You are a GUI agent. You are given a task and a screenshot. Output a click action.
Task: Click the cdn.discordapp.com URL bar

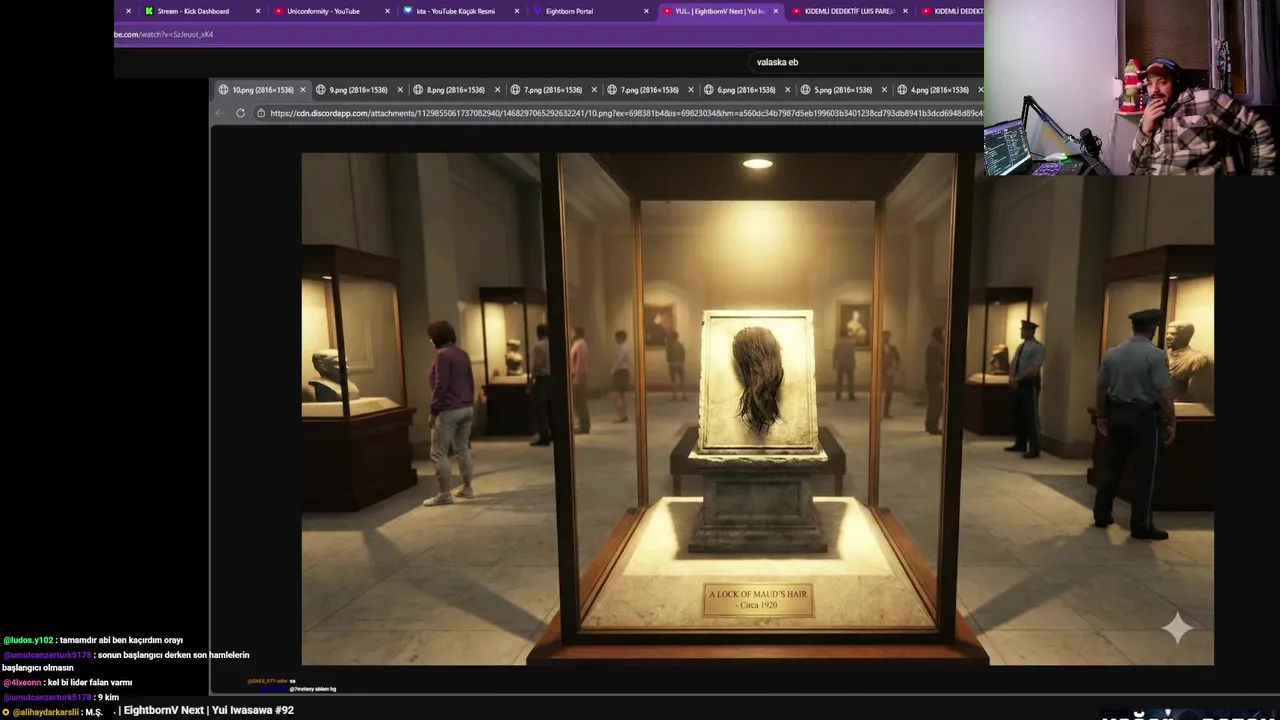pos(618,113)
